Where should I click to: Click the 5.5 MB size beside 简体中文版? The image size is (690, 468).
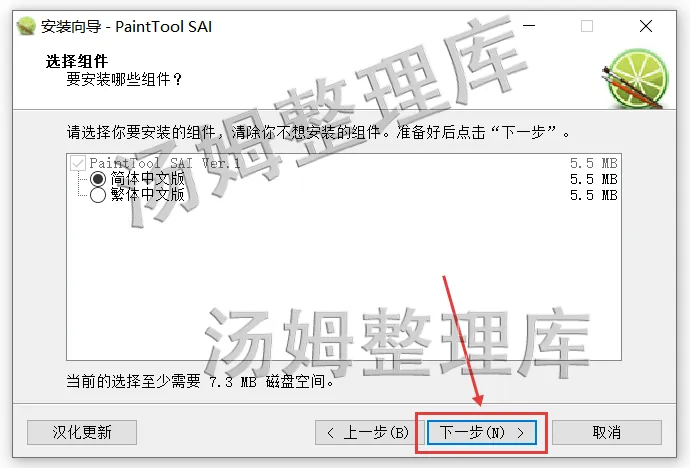(x=594, y=179)
